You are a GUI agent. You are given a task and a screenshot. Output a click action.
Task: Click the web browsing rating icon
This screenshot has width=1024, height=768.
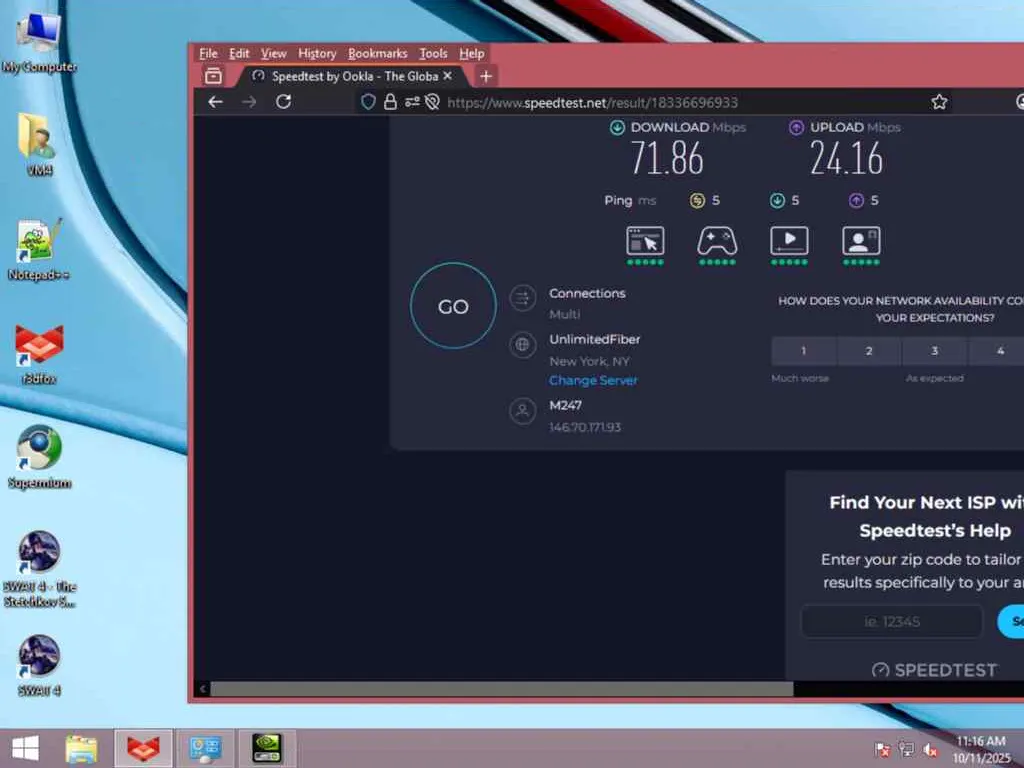pos(645,242)
